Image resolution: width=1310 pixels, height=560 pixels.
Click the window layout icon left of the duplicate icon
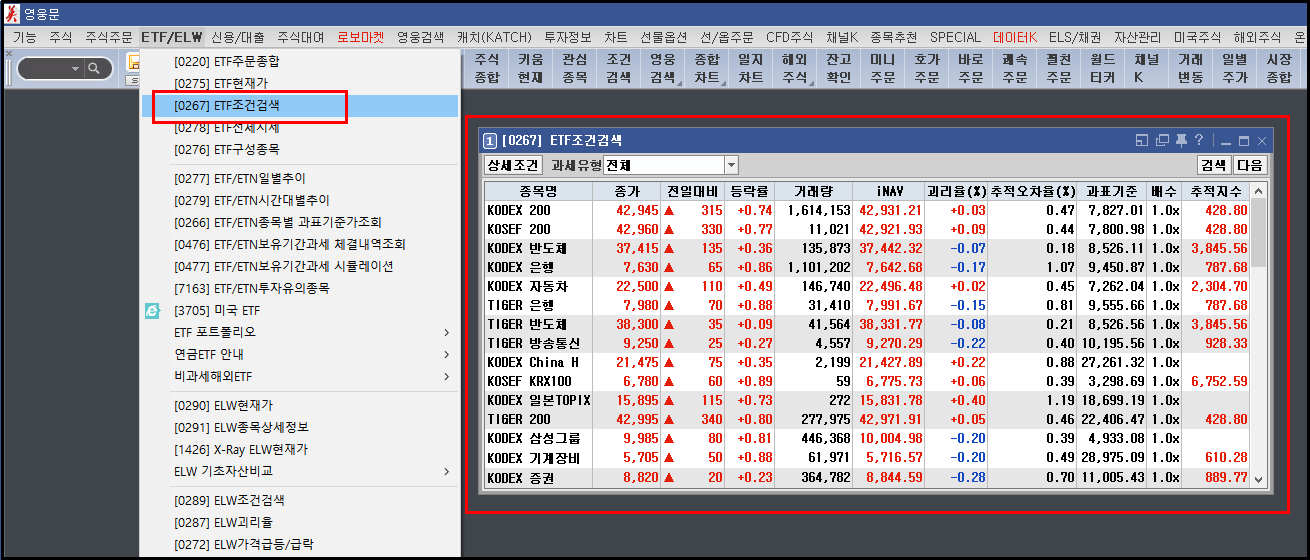click(1142, 141)
